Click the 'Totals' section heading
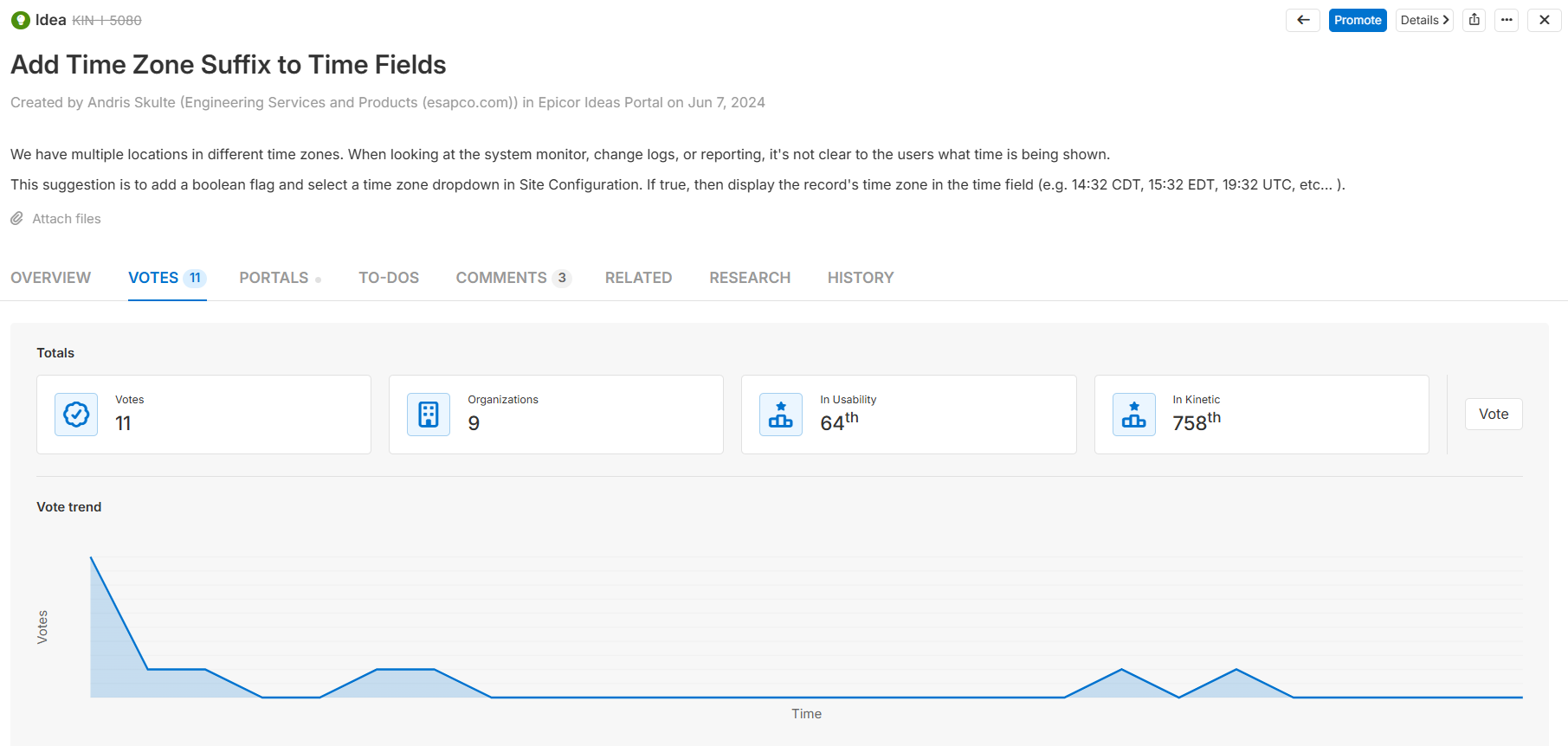 click(55, 353)
